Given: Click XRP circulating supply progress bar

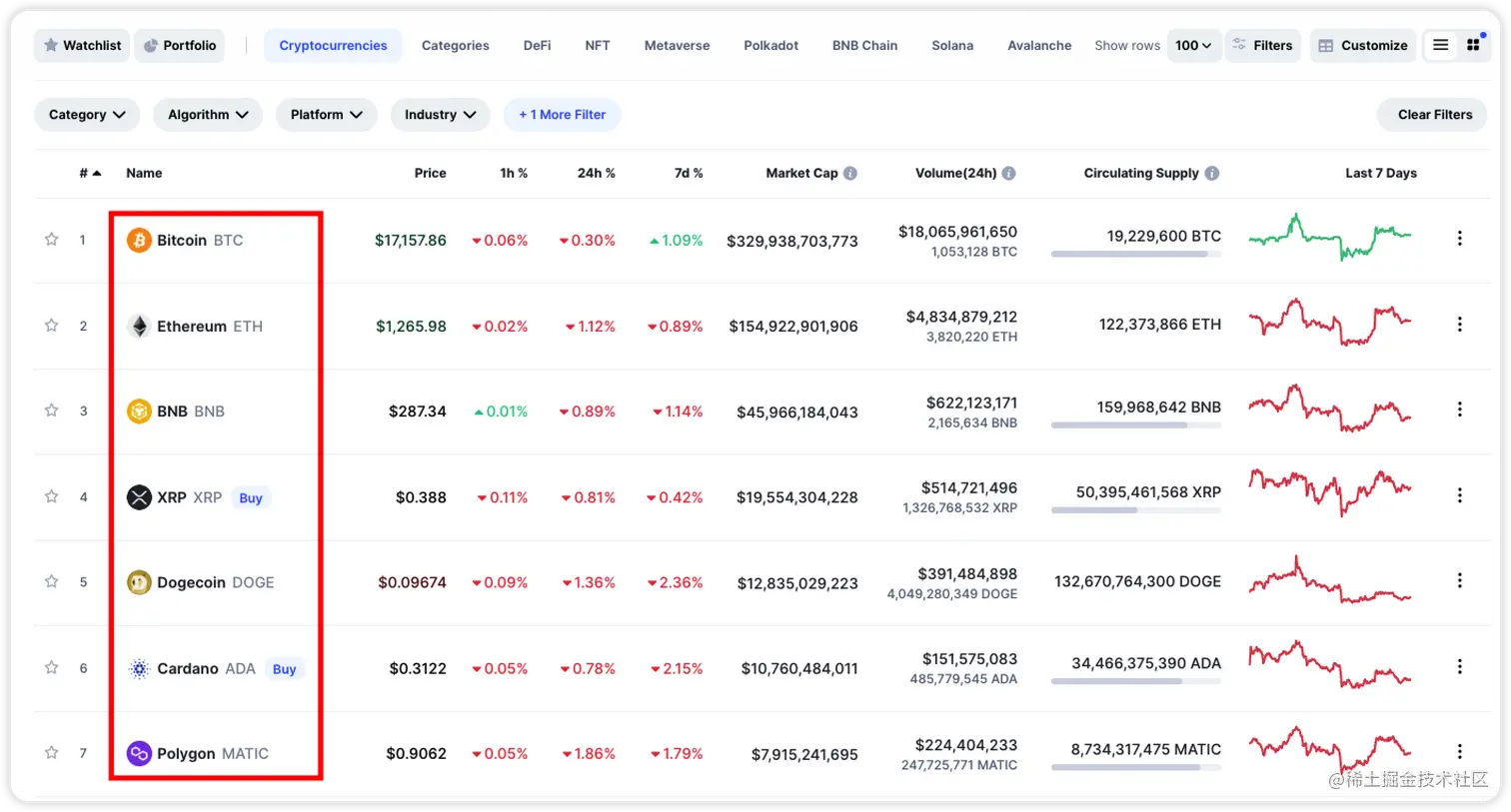Looking at the screenshot, I should tap(1136, 510).
